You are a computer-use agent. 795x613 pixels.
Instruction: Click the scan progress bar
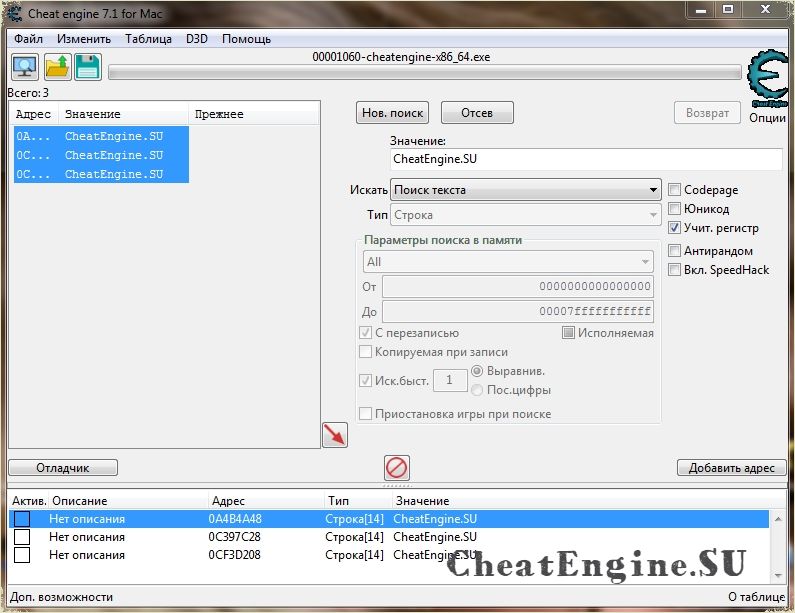(x=425, y=73)
